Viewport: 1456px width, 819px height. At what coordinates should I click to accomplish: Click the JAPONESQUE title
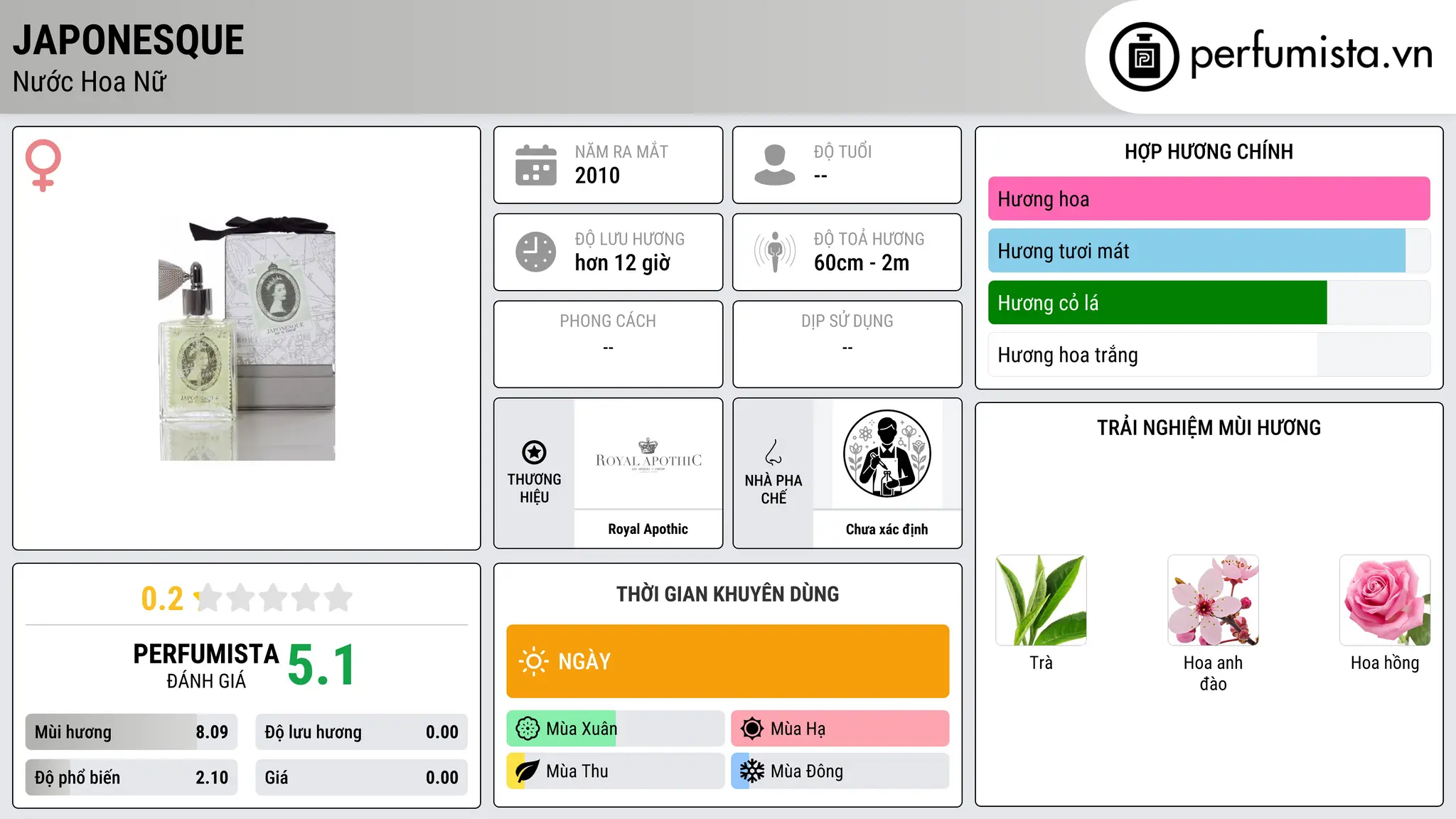128,40
